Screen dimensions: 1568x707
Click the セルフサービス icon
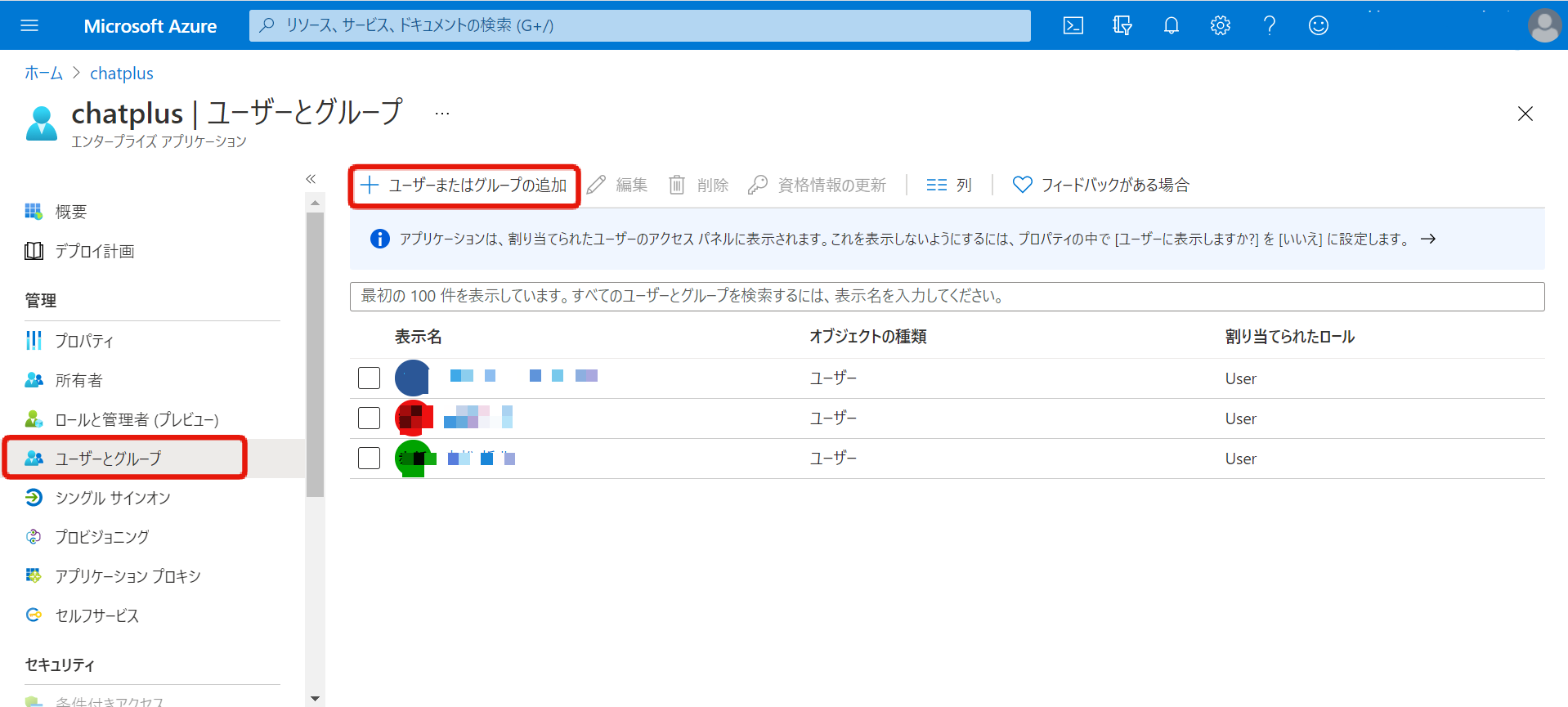pos(34,615)
